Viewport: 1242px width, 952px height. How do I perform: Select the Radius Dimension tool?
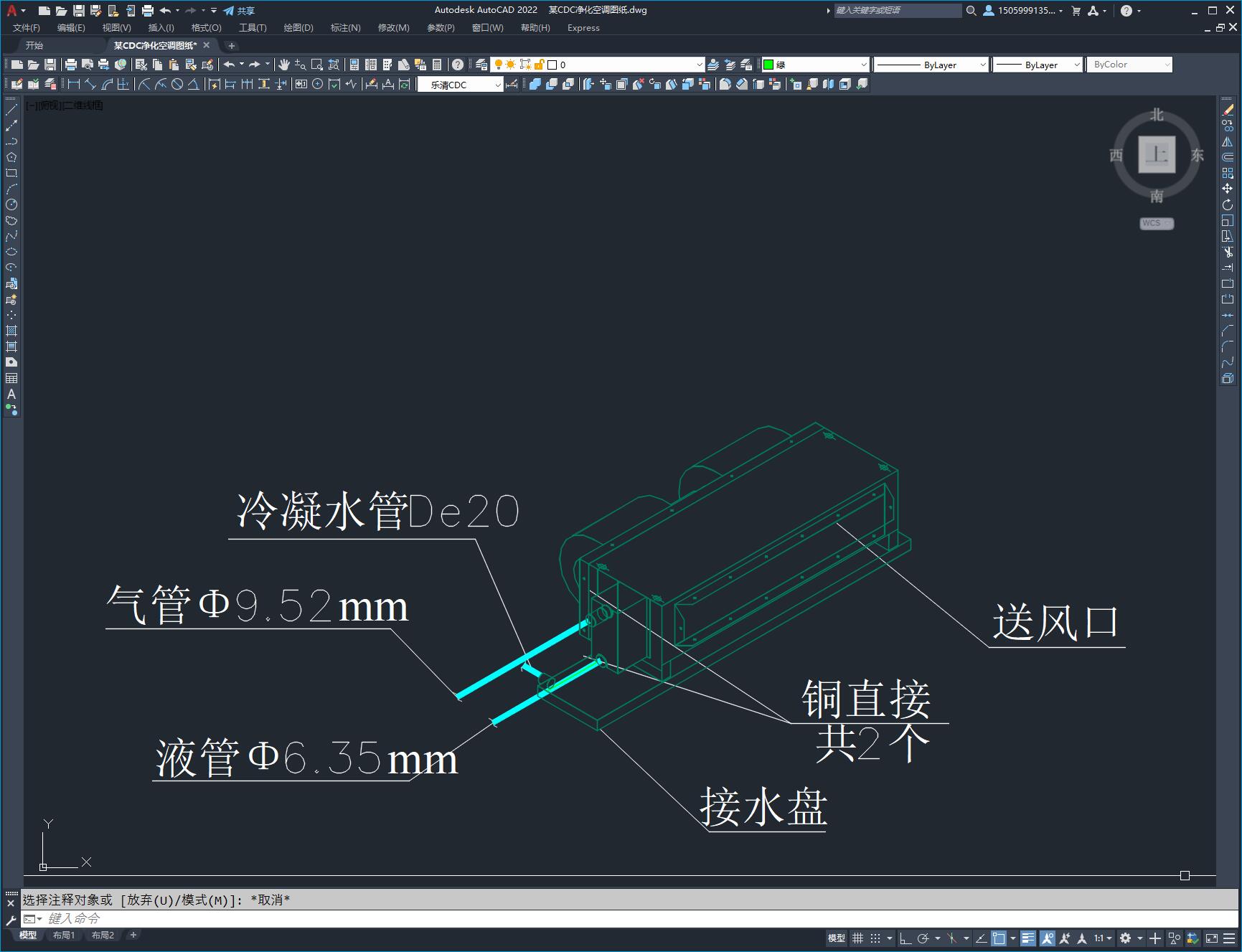[x=145, y=85]
